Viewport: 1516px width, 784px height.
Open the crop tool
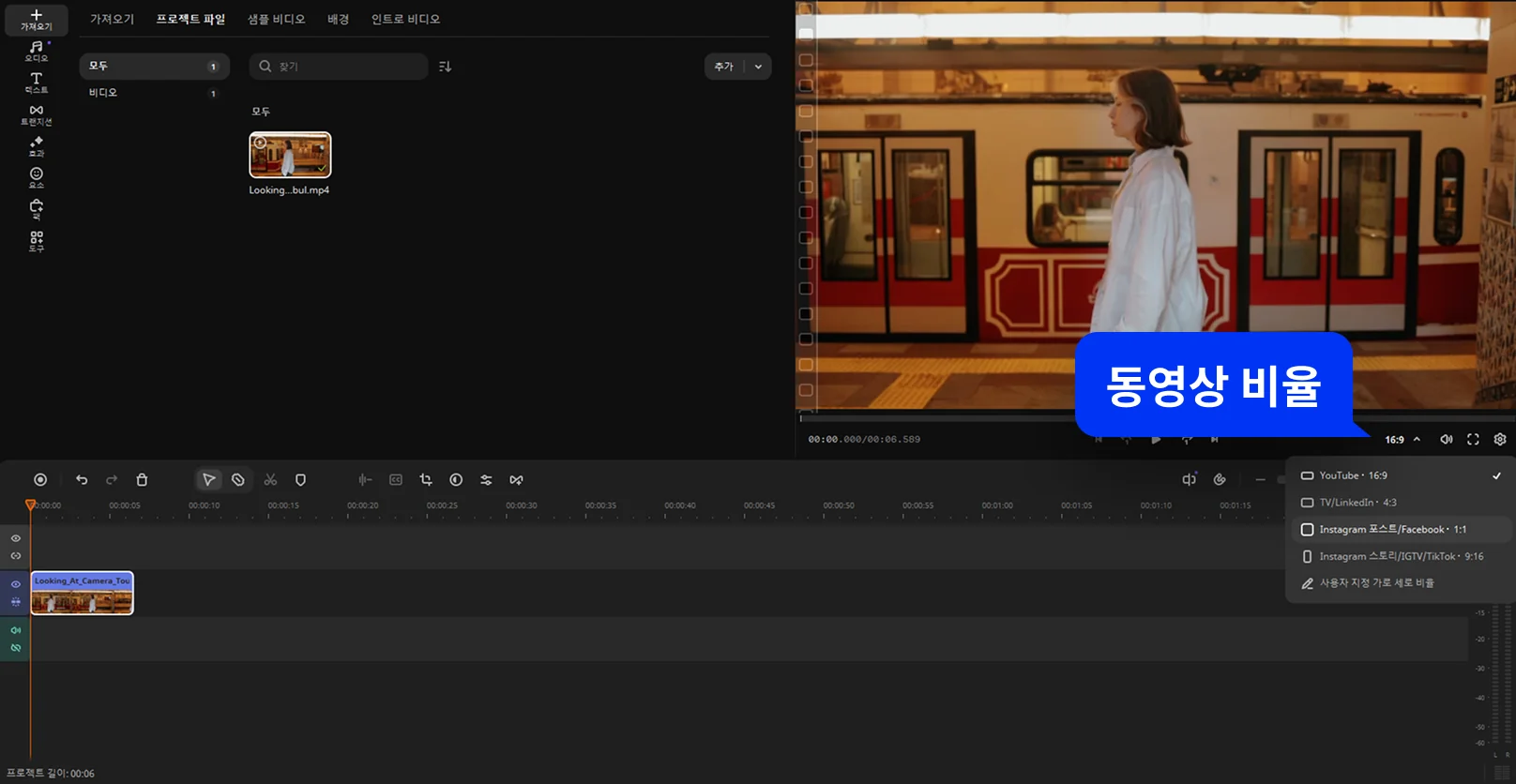pos(426,480)
